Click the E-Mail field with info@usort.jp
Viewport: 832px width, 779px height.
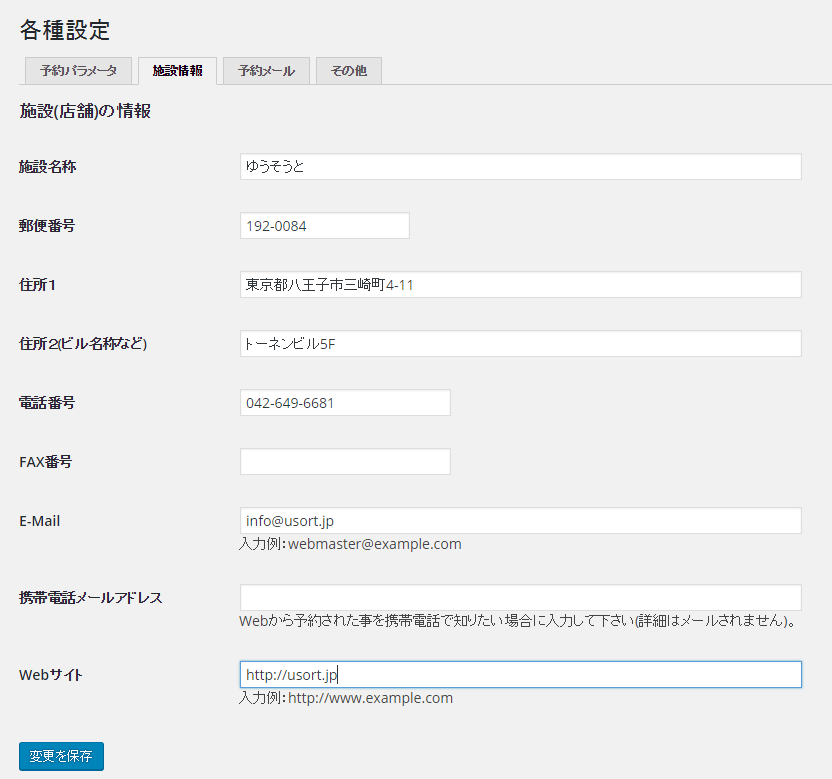[520, 521]
